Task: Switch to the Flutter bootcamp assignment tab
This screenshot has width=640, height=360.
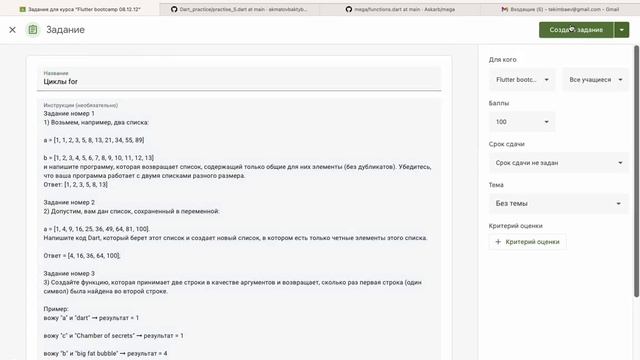Action: 80,9
